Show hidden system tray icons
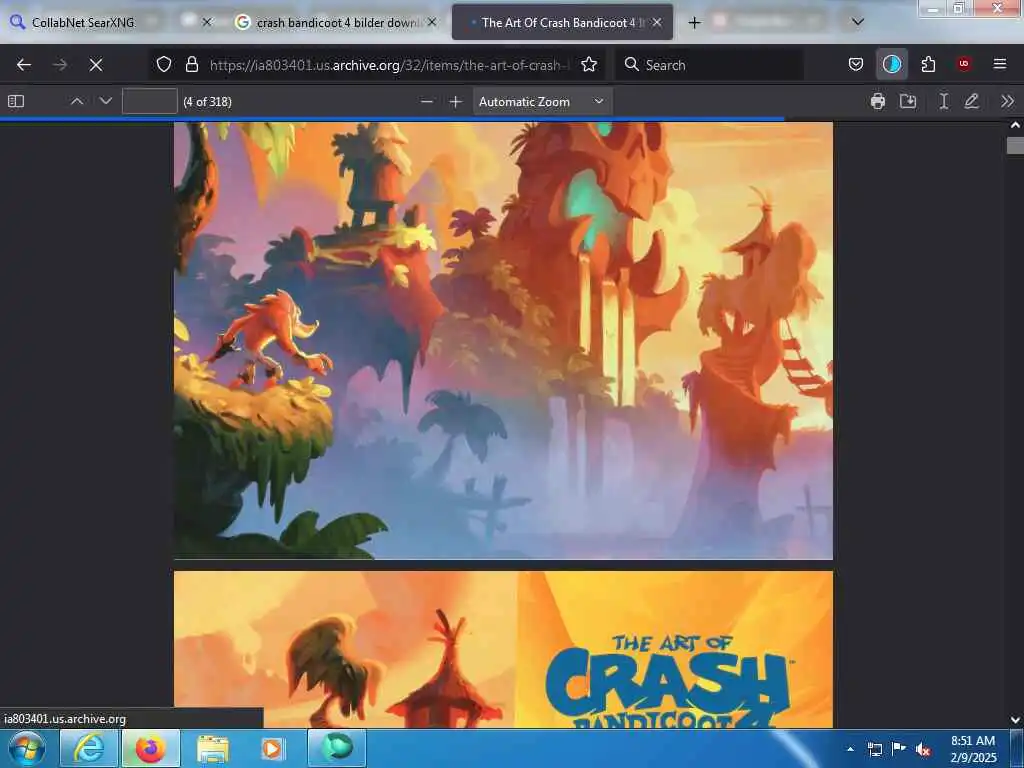The width and height of the screenshot is (1024, 768). (850, 749)
